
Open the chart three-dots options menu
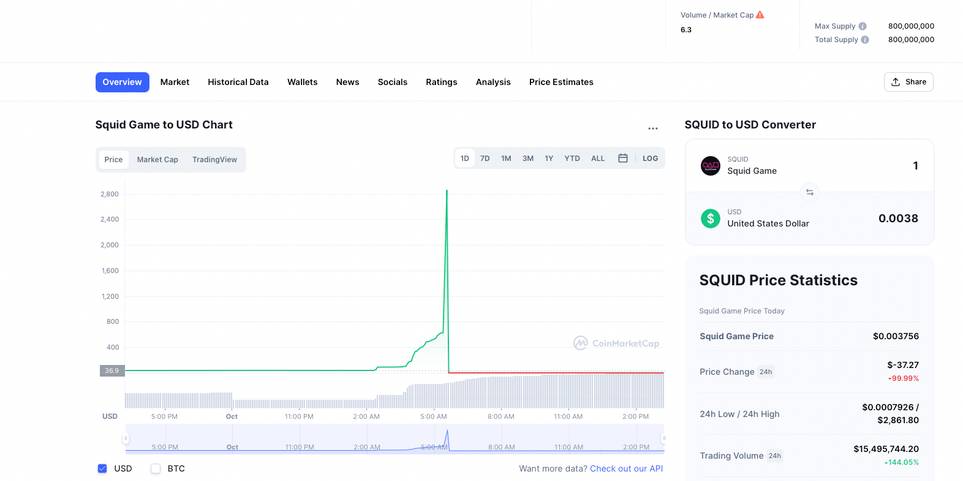click(653, 128)
